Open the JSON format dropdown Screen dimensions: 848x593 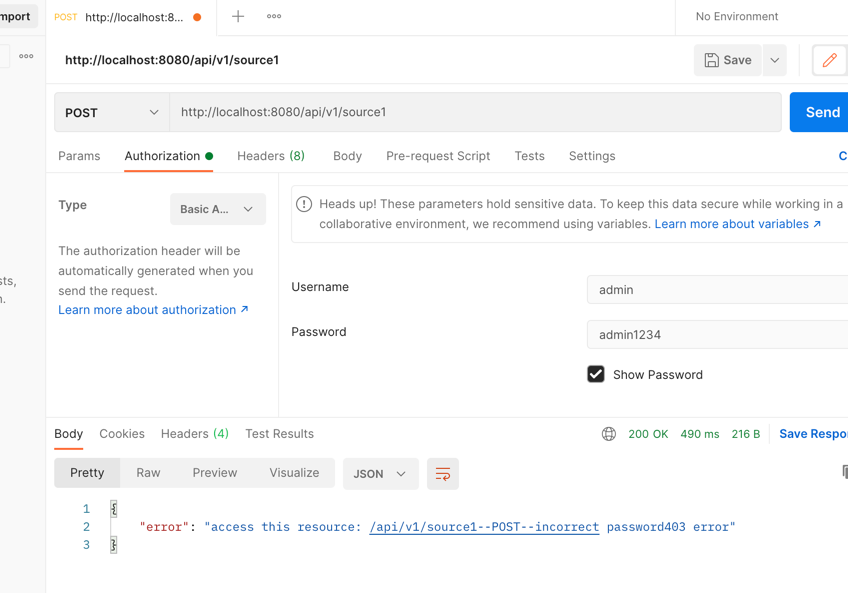coord(380,474)
